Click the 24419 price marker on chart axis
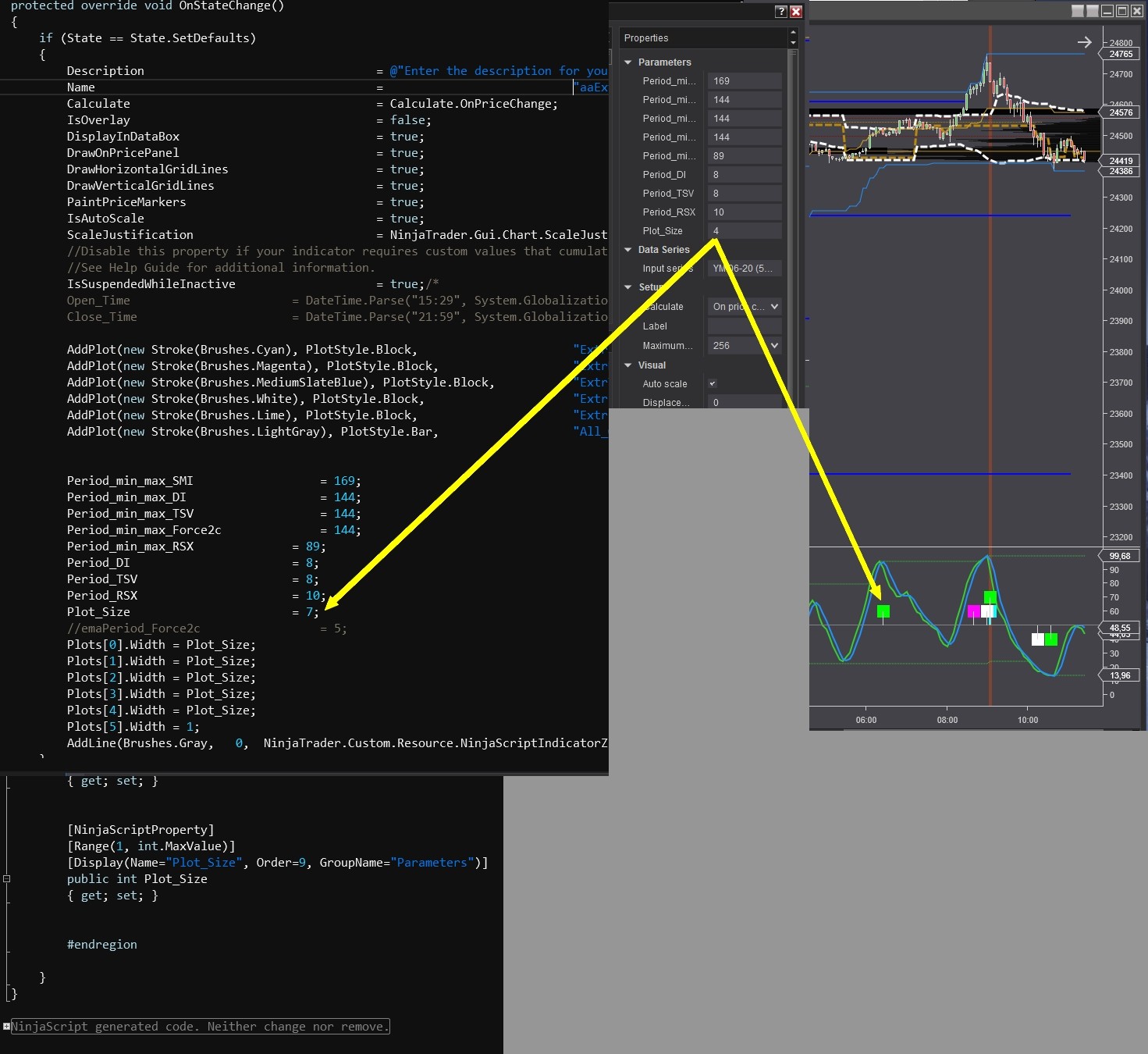This screenshot has height=1054, width=1148. [x=1120, y=161]
